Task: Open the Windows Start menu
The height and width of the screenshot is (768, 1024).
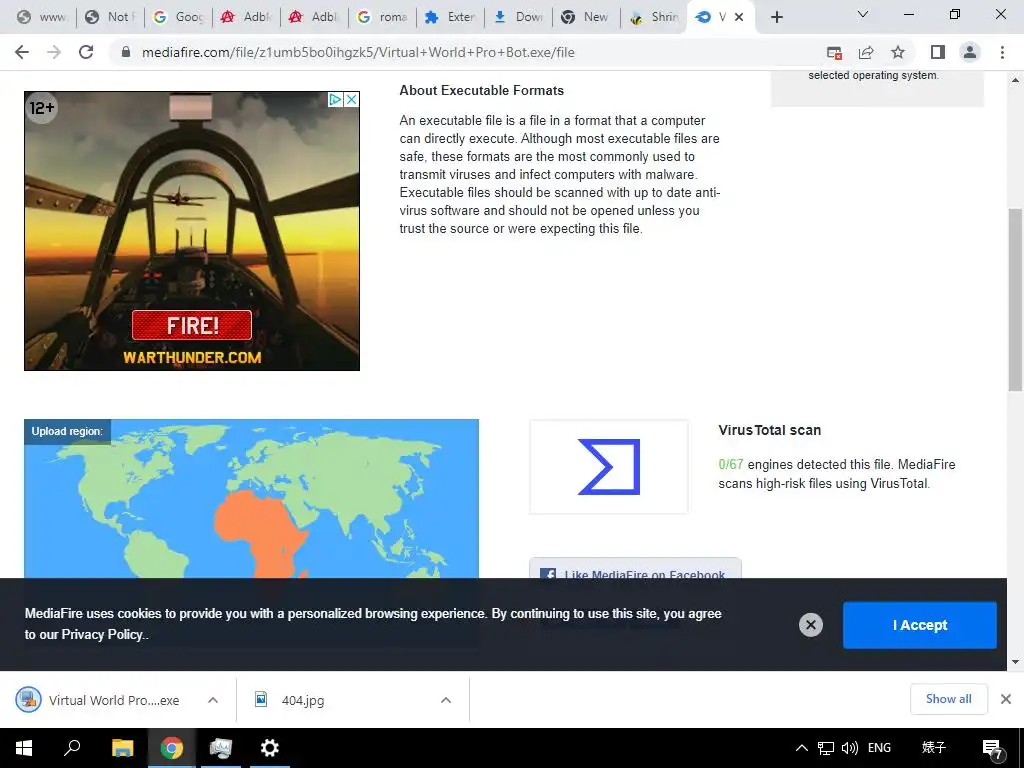Action: 23,748
